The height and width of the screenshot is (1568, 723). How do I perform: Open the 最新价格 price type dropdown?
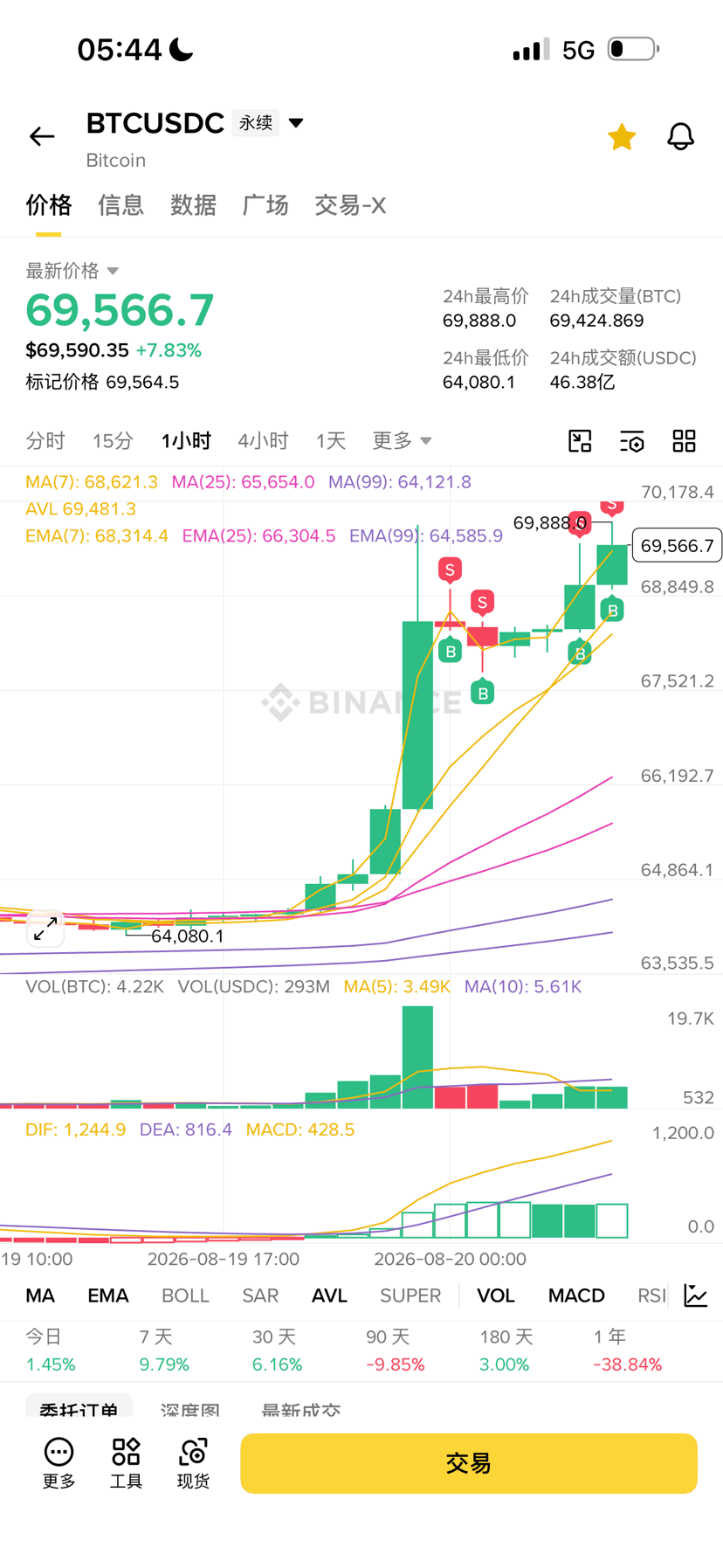pyautogui.click(x=72, y=271)
